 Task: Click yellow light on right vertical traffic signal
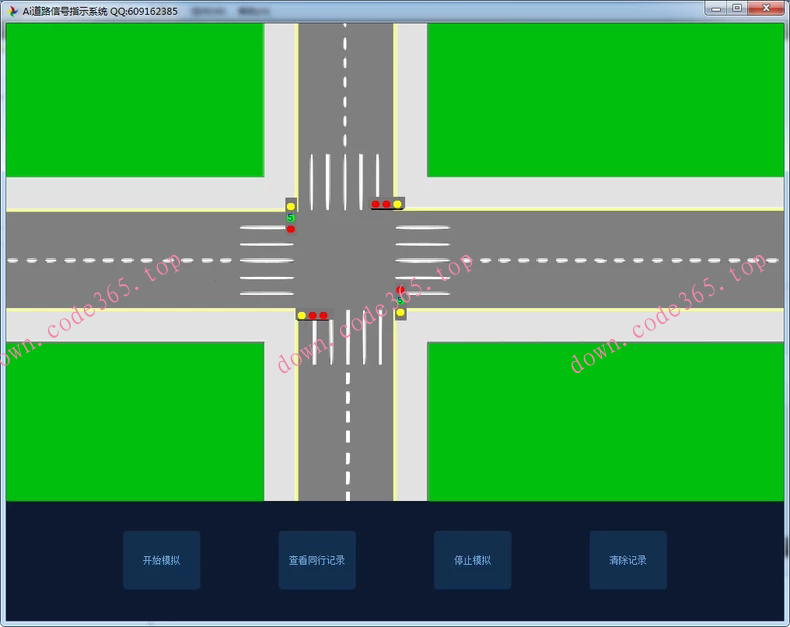pyautogui.click(x=400, y=313)
